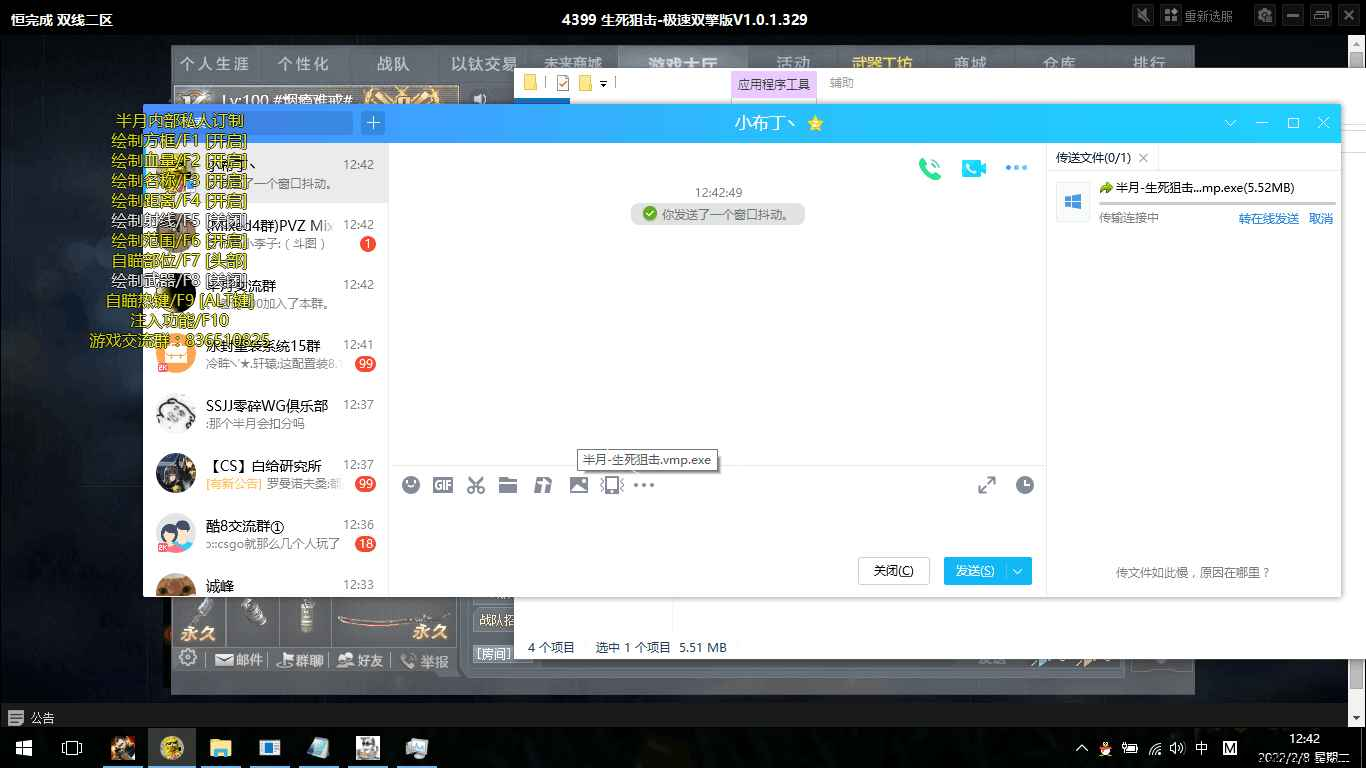The image size is (1366, 768).
Task: Select the screenshot scissors tool
Action: 476,485
